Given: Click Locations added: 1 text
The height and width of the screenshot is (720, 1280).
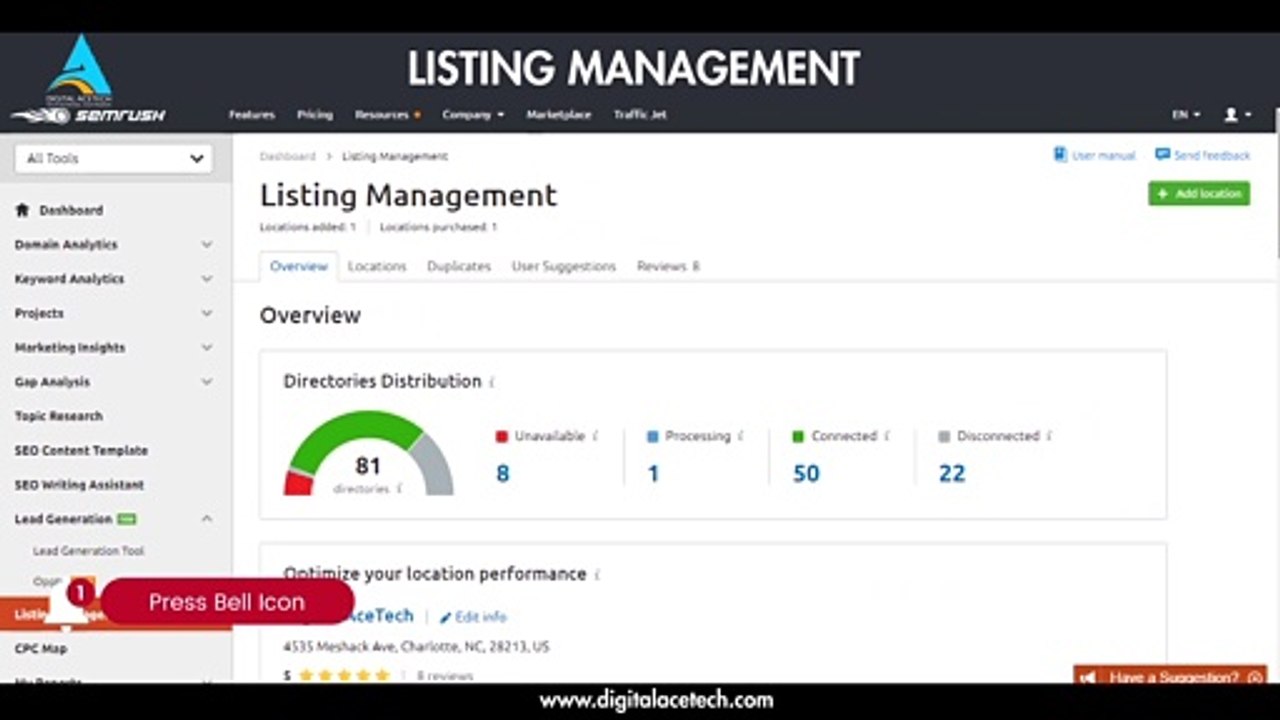Looking at the screenshot, I should pos(308,227).
